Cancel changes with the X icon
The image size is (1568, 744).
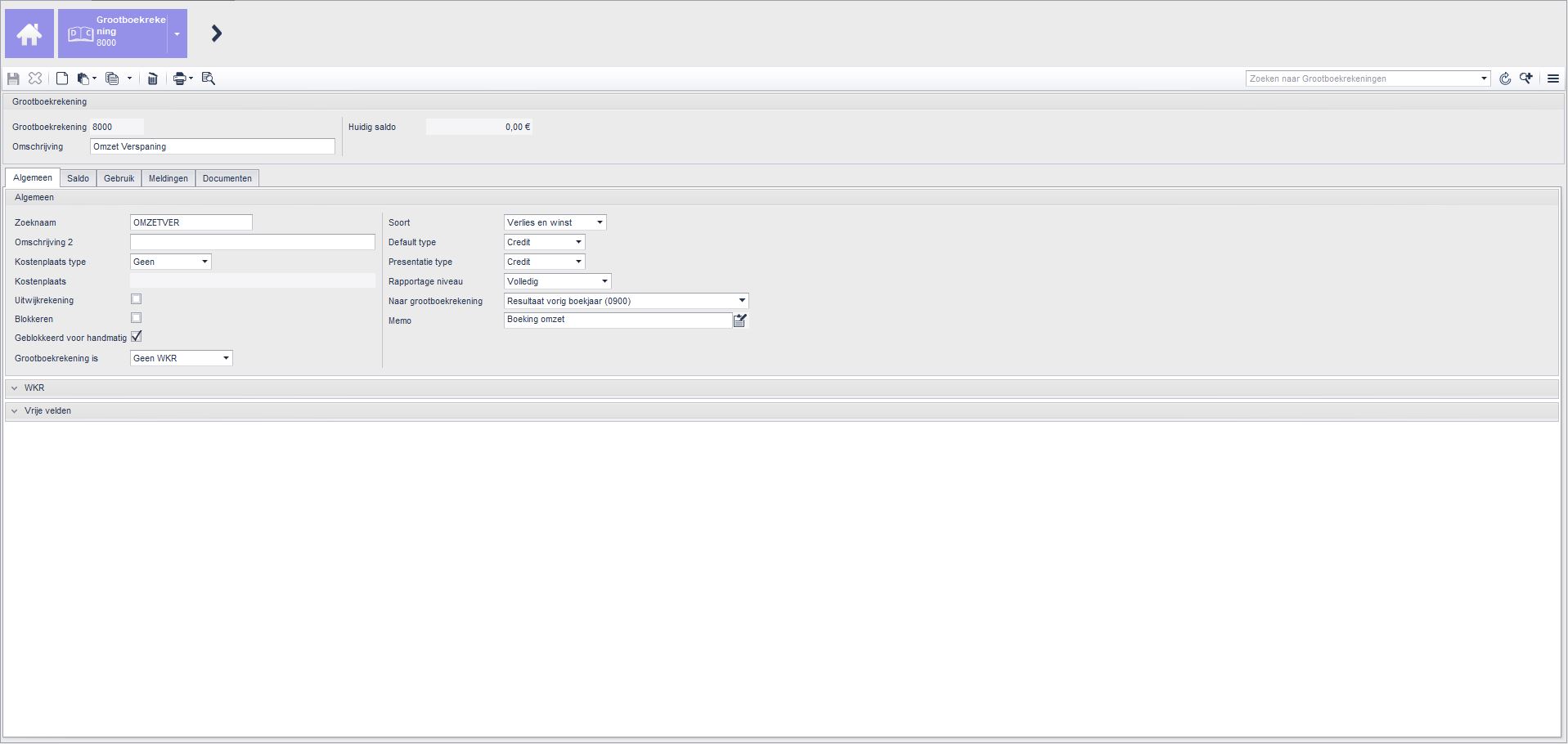(35, 78)
